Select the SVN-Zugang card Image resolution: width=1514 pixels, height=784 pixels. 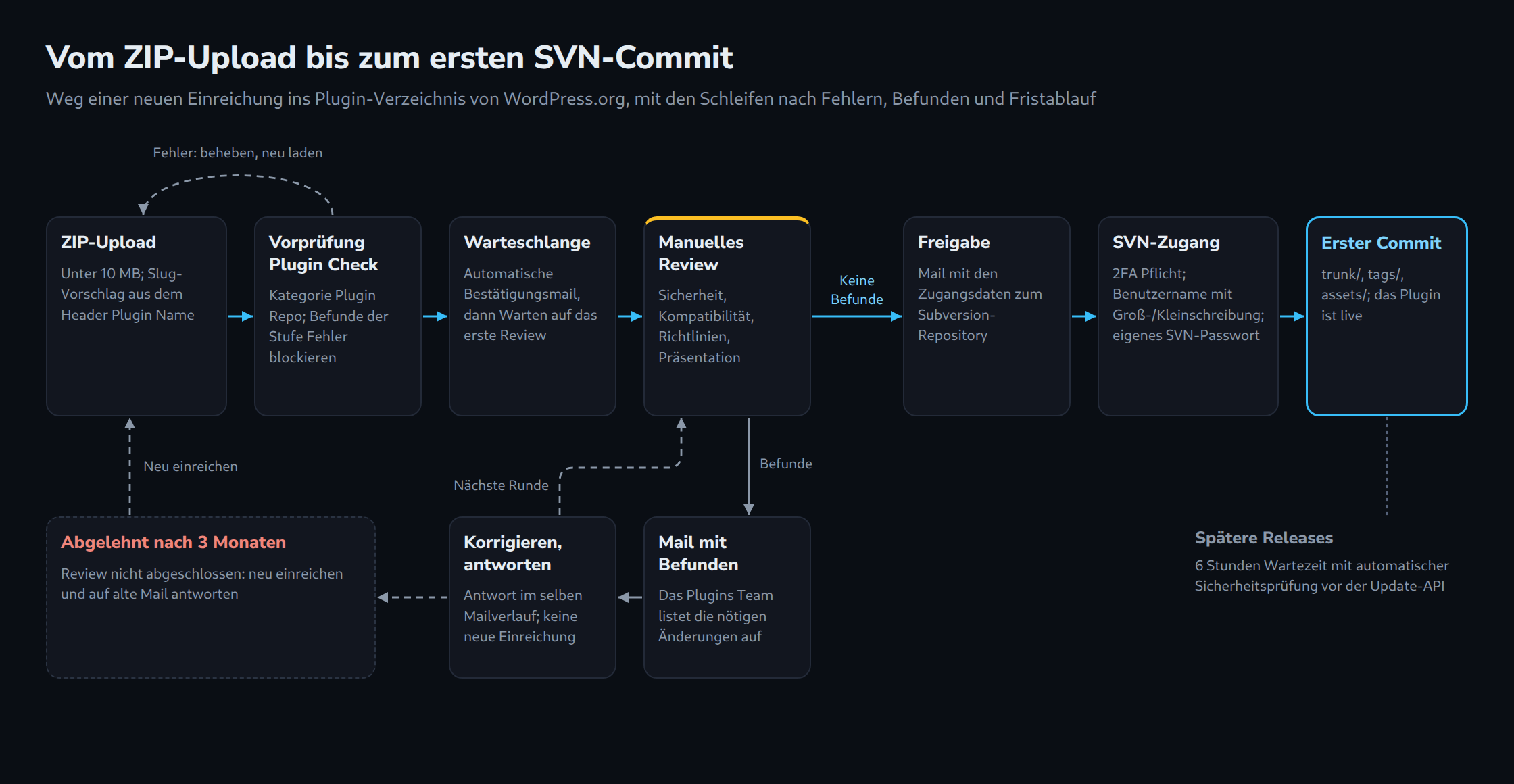1188,316
